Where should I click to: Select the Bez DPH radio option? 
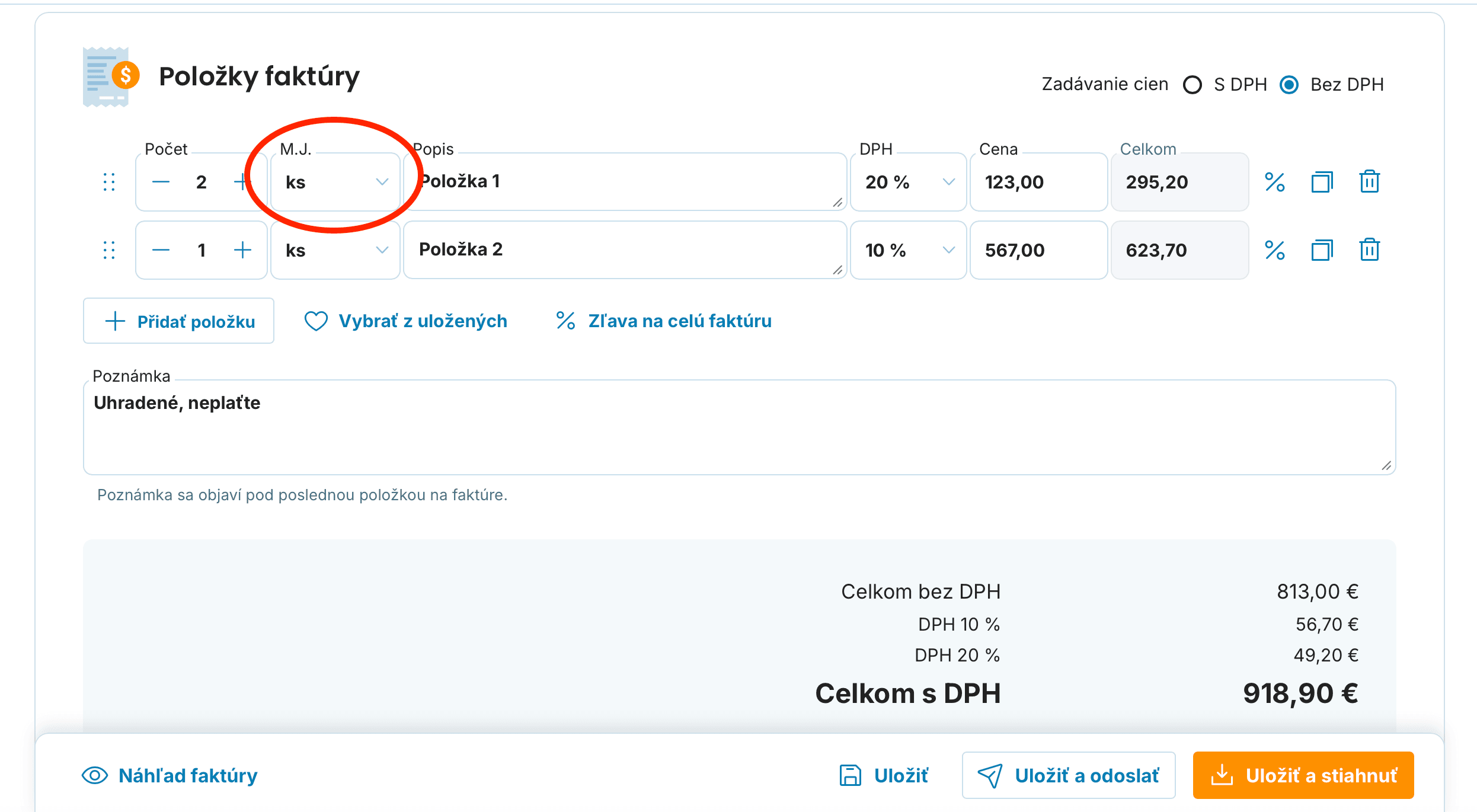pos(1289,85)
